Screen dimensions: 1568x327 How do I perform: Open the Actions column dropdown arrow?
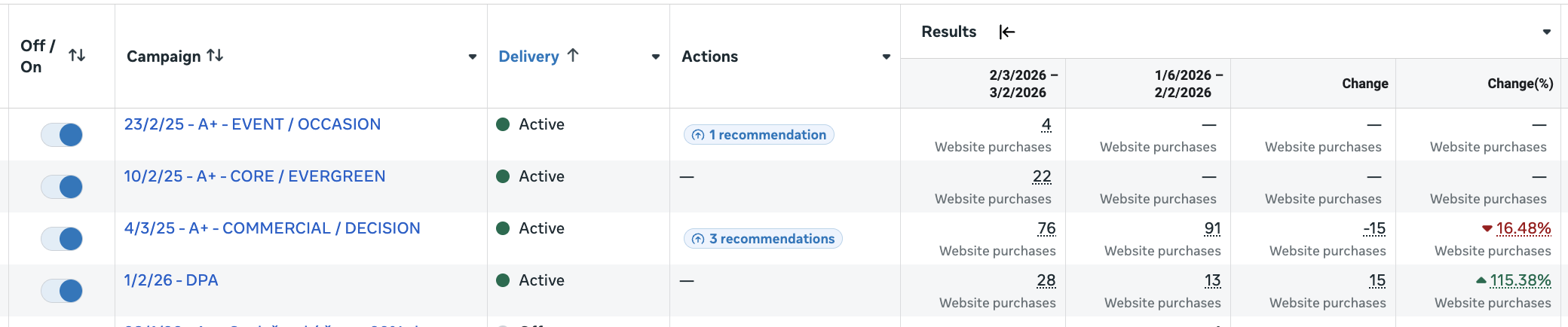[887, 57]
